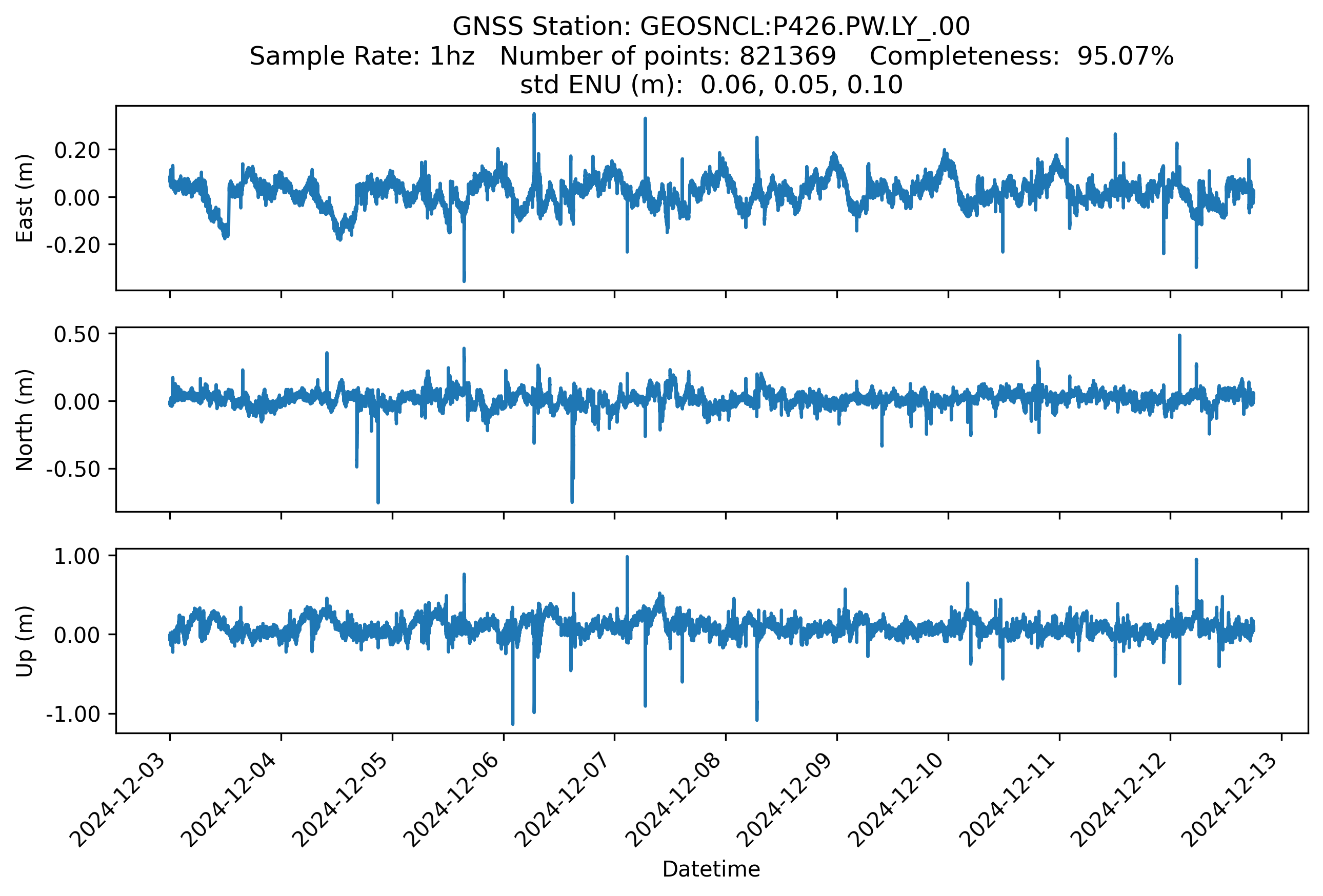Click the Up (m) axis label
The width and height of the screenshot is (1323, 896).
tap(25, 641)
